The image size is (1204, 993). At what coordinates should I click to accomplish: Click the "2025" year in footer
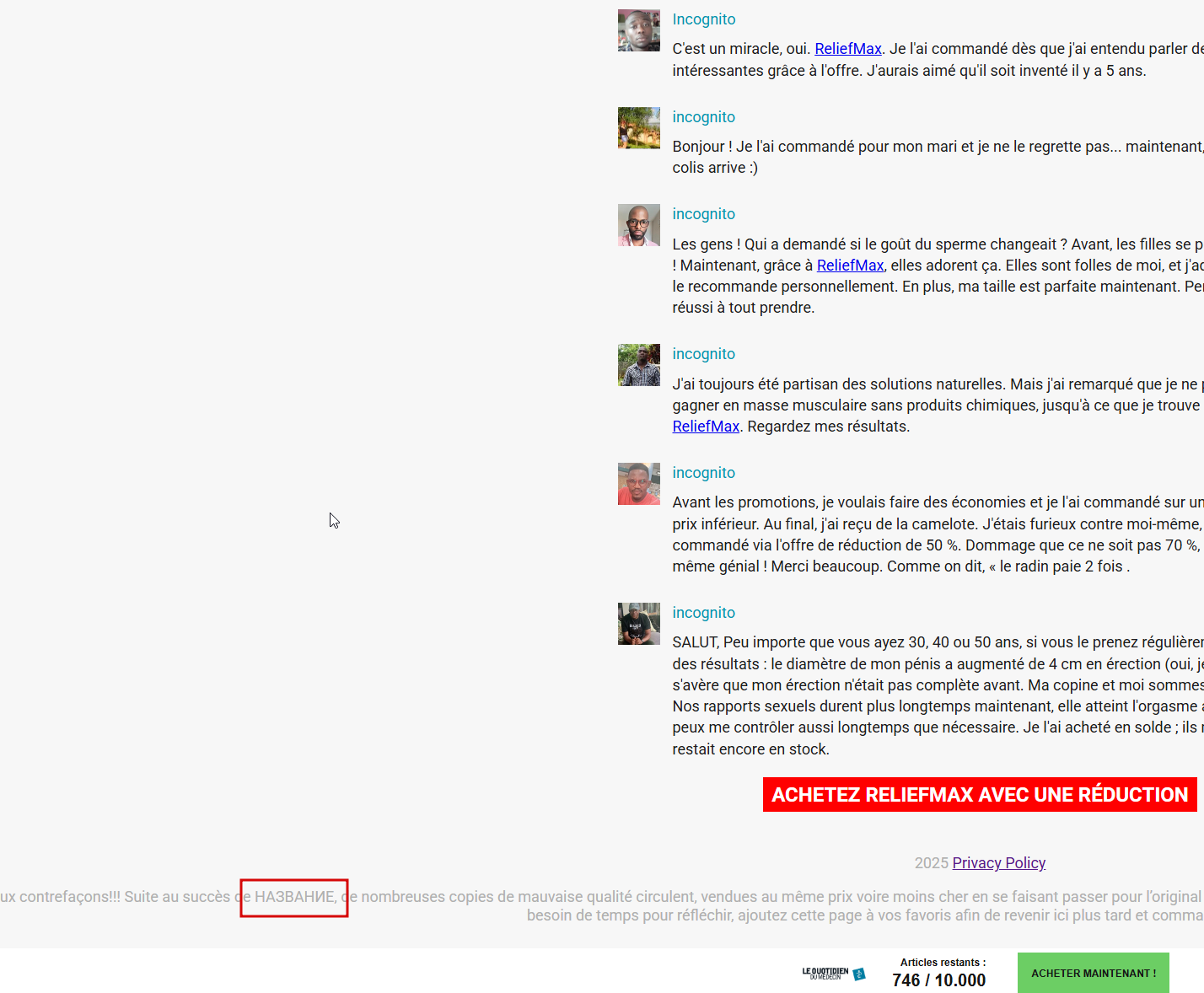[932, 863]
